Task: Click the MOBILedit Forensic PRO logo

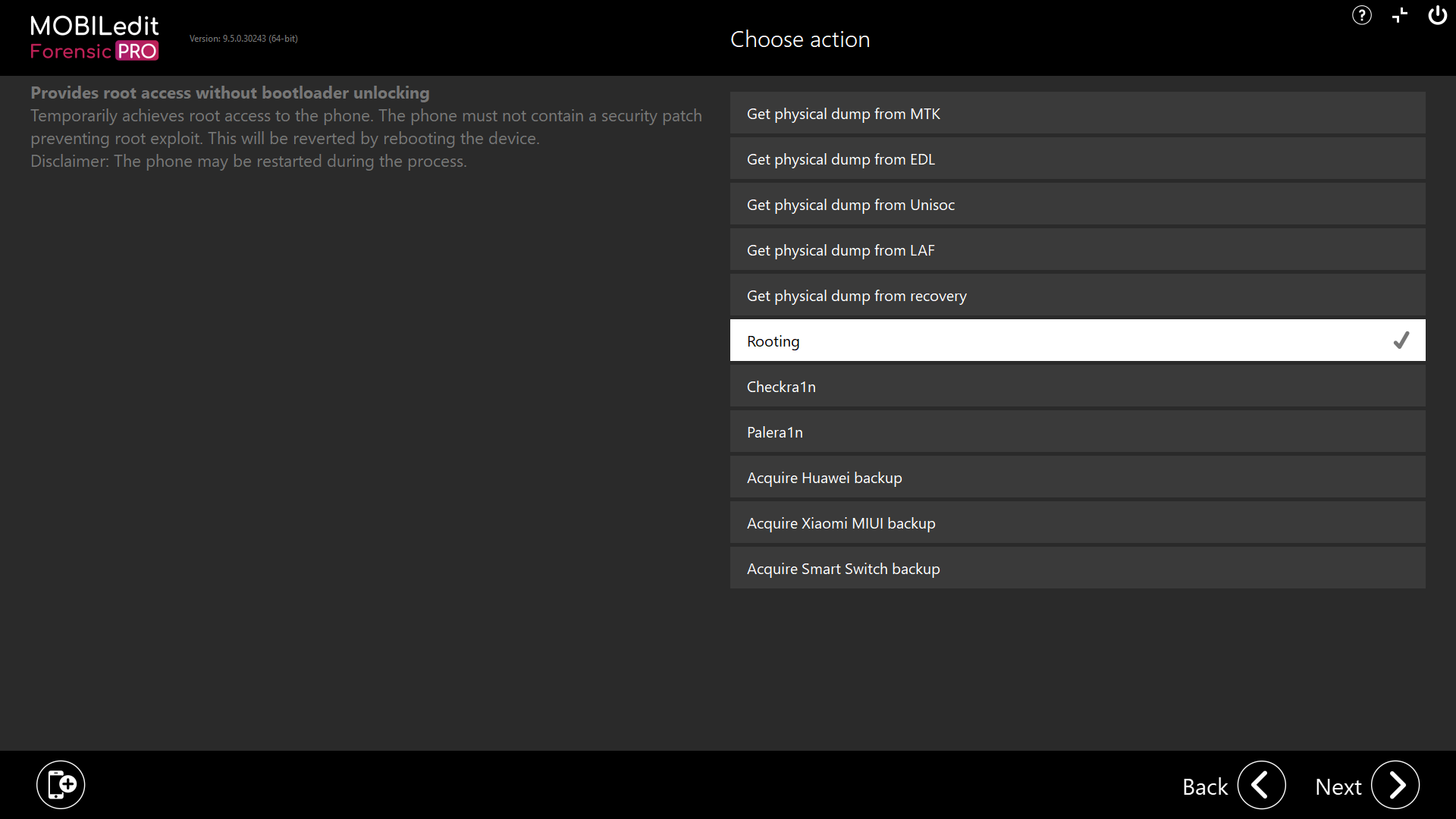Action: point(94,38)
